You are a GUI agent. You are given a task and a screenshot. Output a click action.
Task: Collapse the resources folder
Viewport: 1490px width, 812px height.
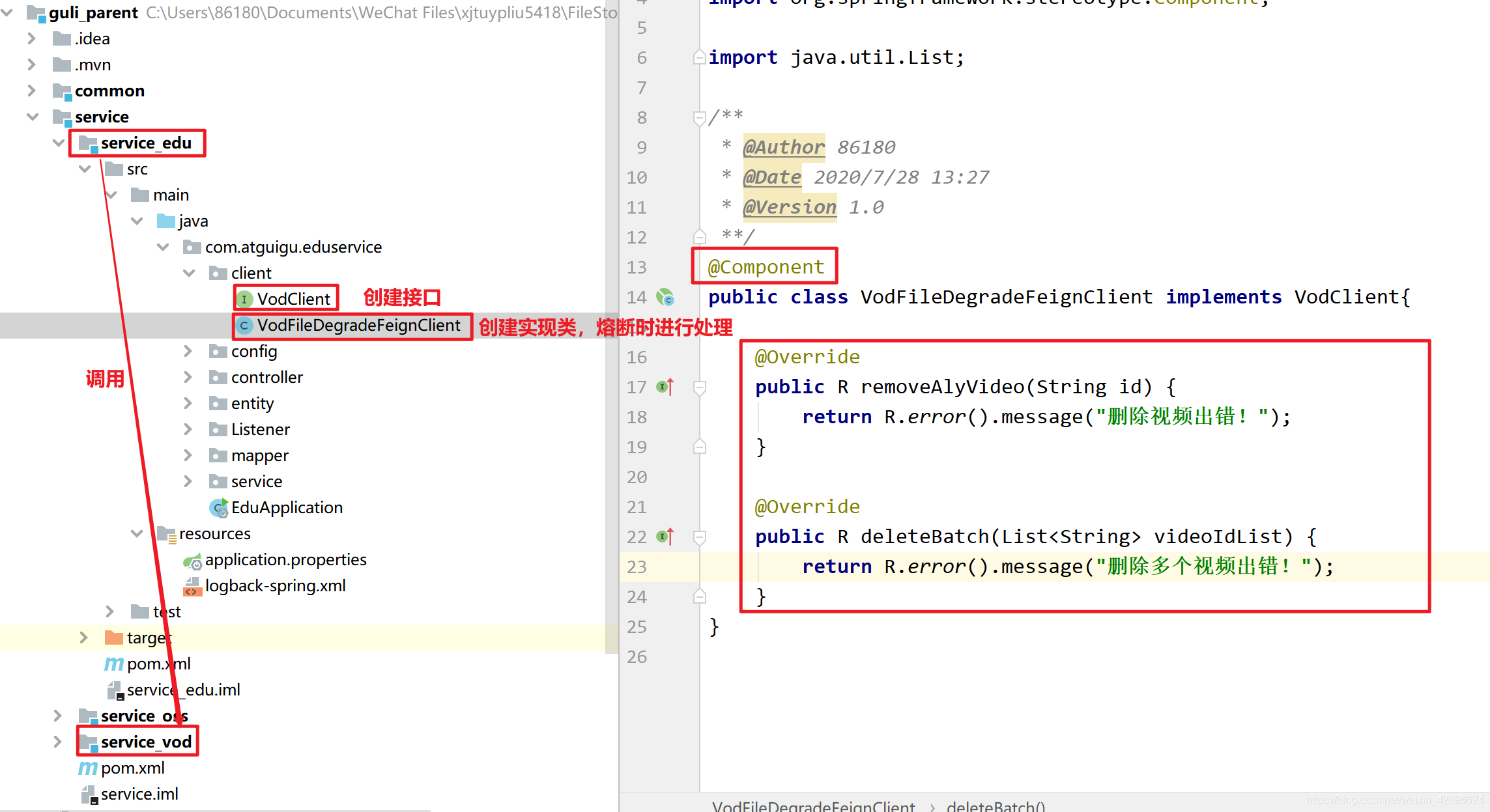pos(137,533)
